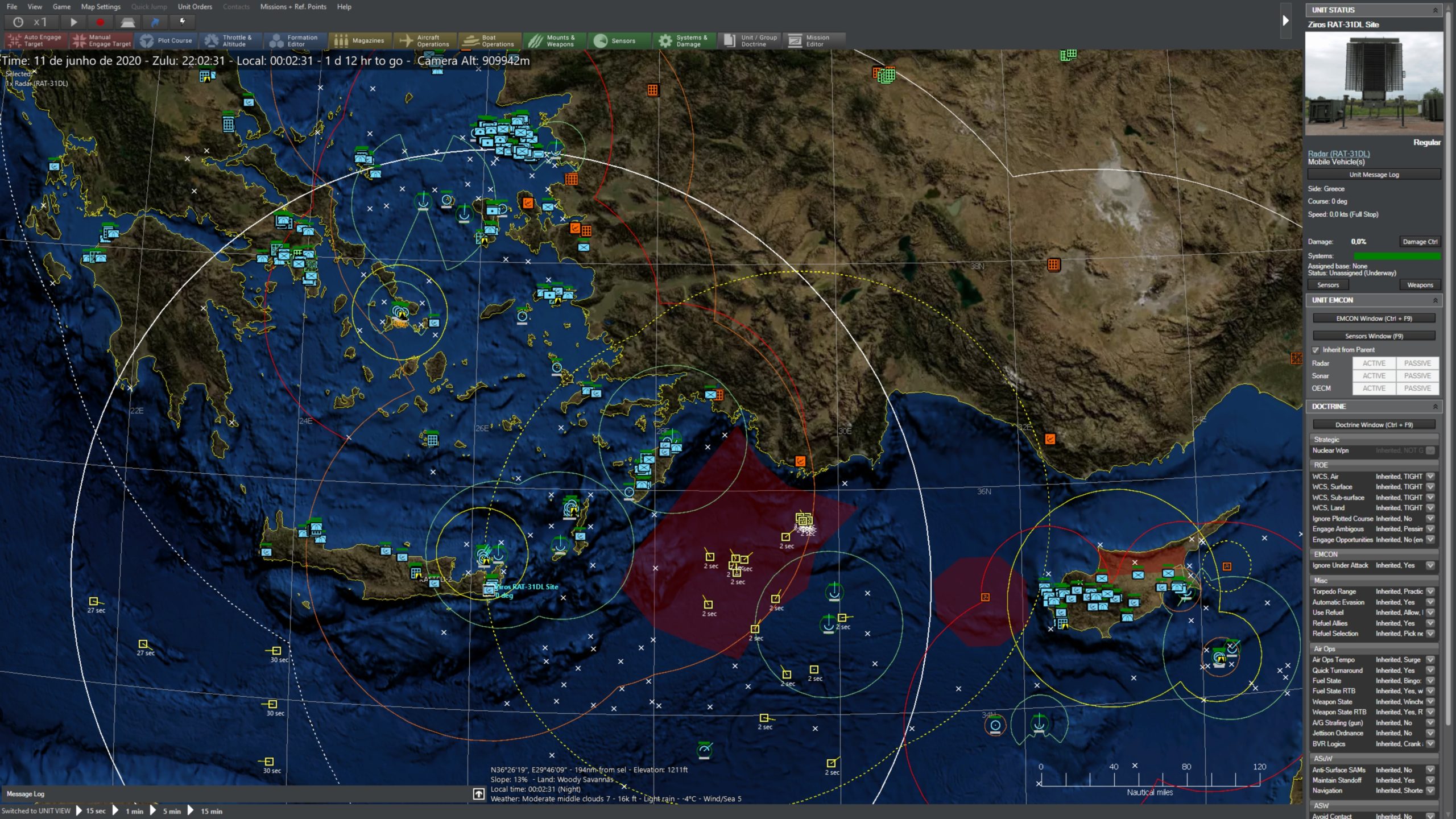Set OECM to PASSIVE
The width and height of the screenshot is (1456, 819).
pyautogui.click(x=1417, y=388)
